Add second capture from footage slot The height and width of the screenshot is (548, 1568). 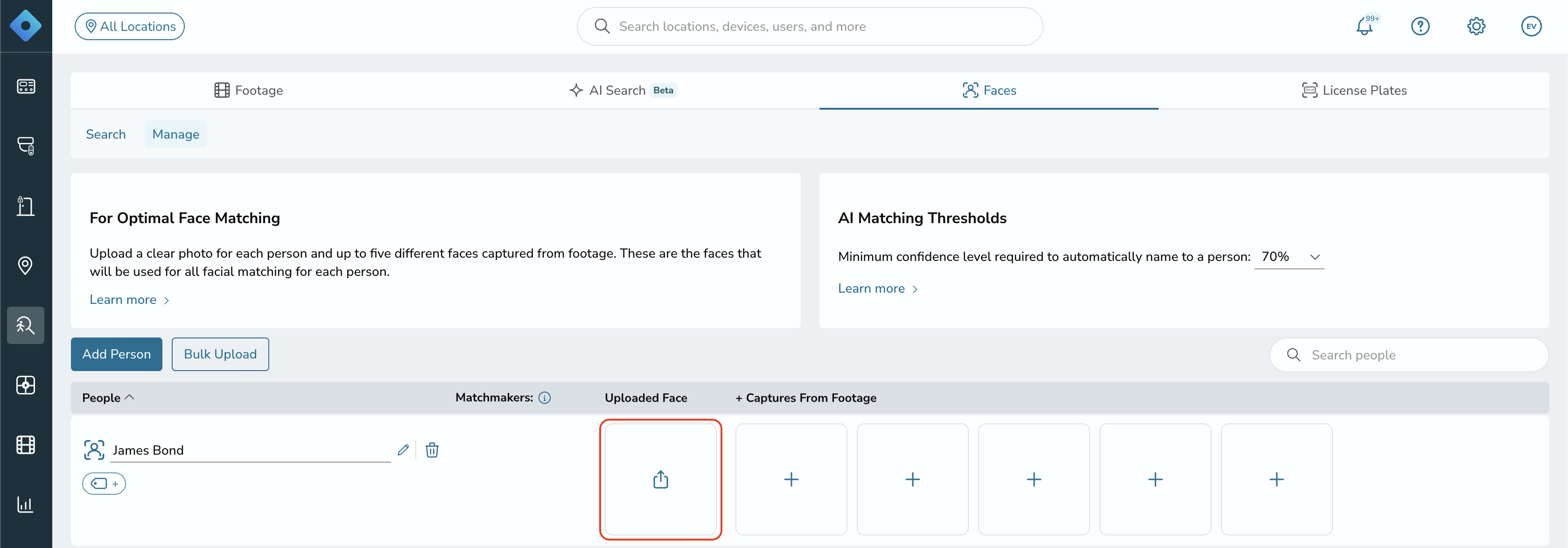[912, 479]
